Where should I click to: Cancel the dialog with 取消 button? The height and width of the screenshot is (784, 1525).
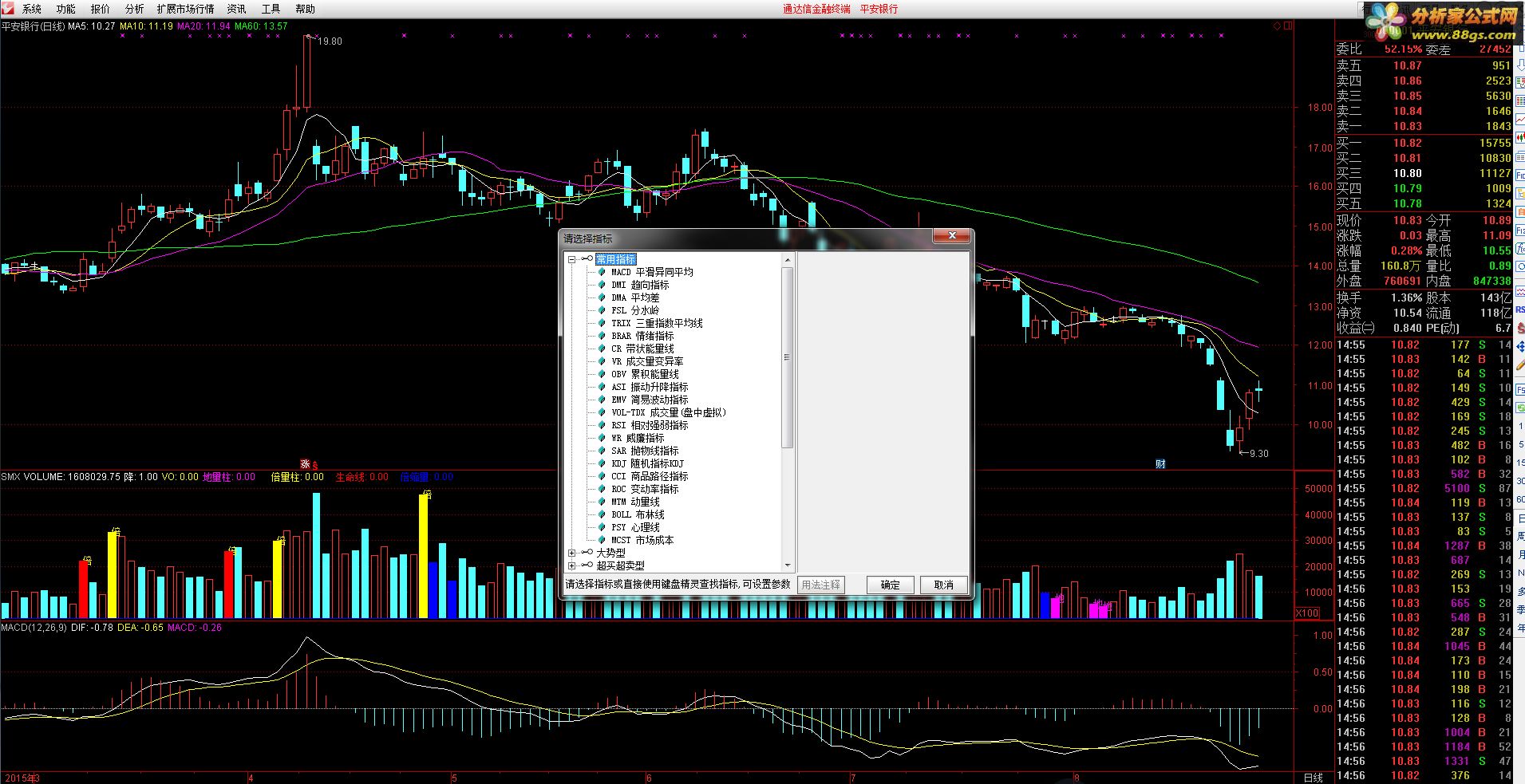click(943, 585)
